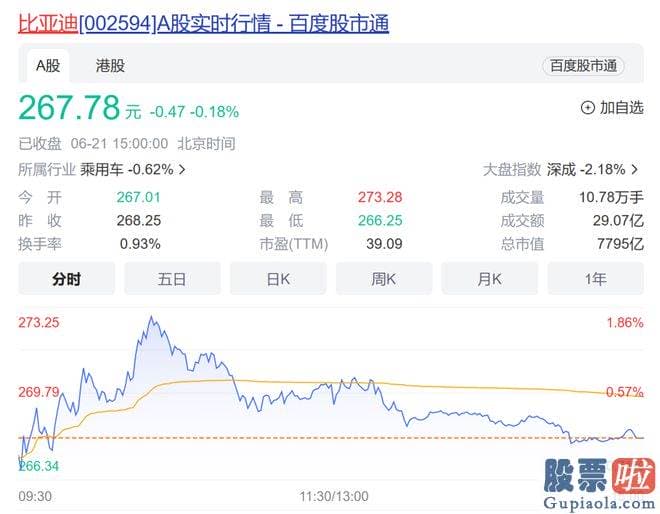Switch to the 五日 chart tab

click(x=172, y=279)
